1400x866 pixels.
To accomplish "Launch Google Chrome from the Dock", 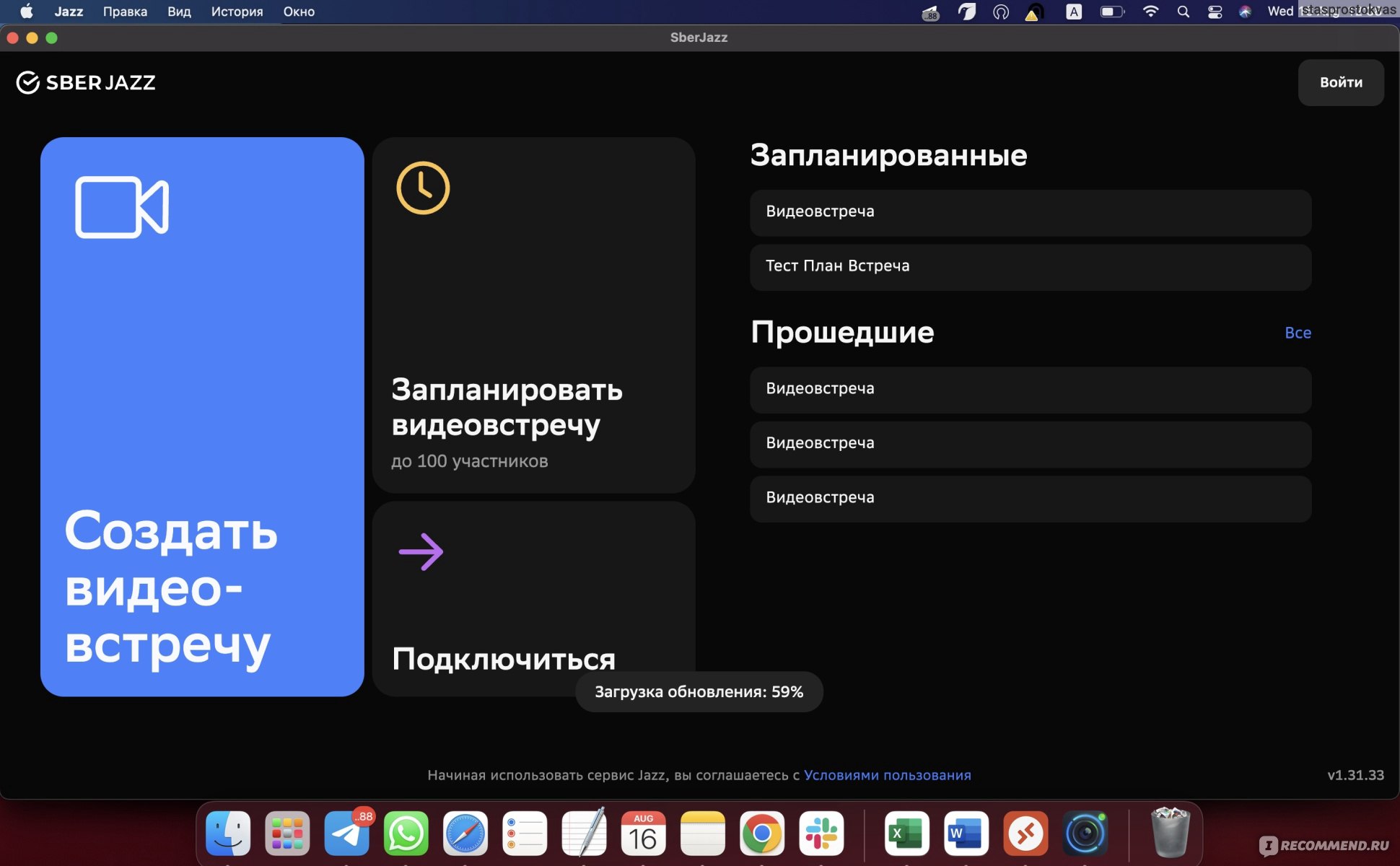I will tap(762, 834).
